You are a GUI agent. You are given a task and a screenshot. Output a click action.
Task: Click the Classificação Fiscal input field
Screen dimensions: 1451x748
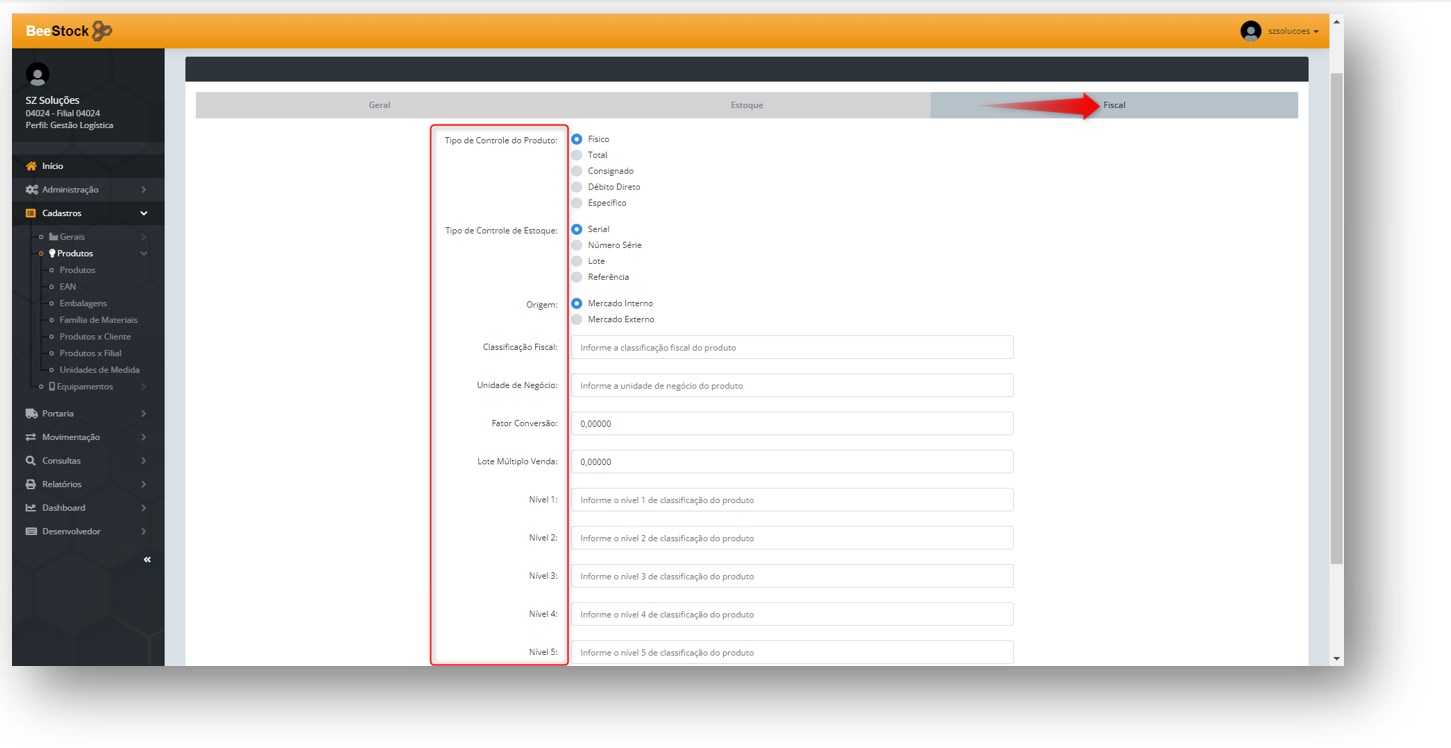tap(791, 347)
